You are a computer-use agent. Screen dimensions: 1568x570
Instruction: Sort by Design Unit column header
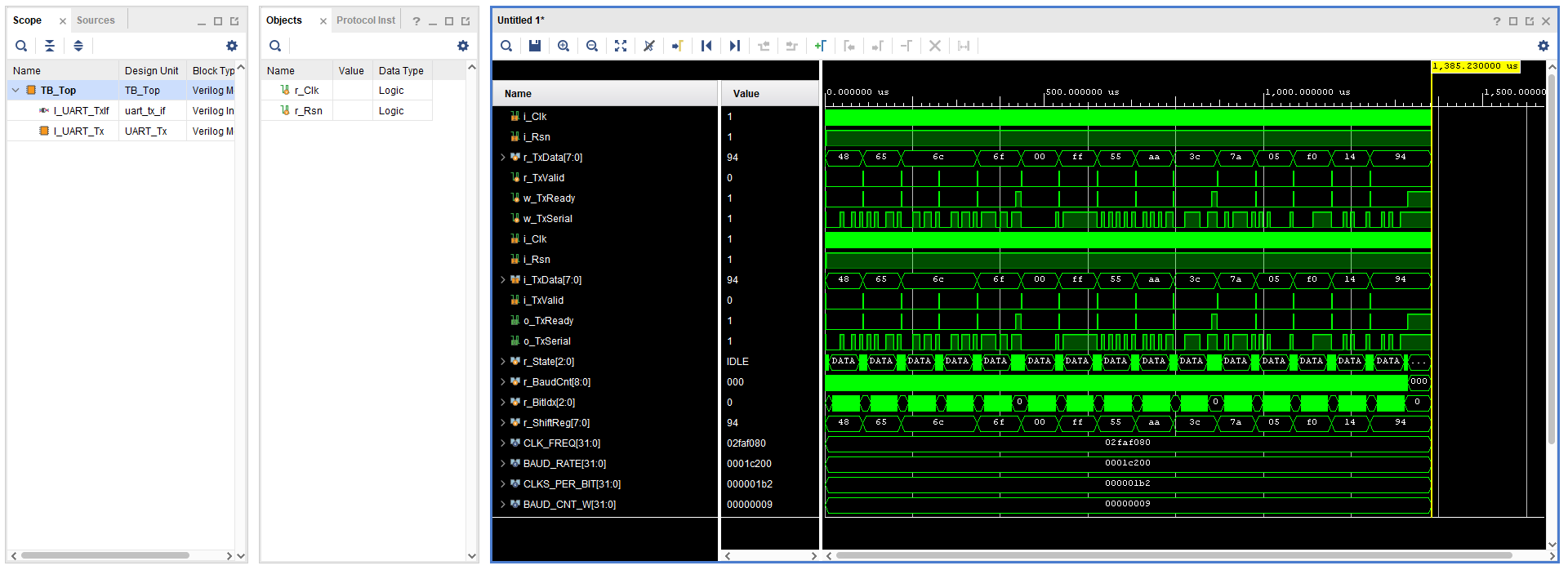(x=152, y=71)
